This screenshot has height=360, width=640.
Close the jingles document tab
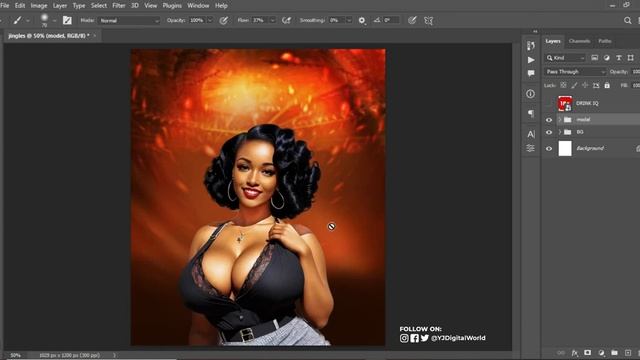click(x=95, y=36)
